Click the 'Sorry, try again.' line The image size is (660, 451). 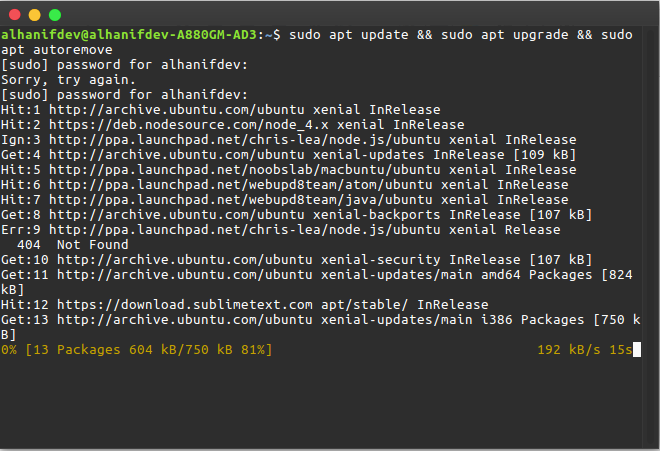coord(68,80)
